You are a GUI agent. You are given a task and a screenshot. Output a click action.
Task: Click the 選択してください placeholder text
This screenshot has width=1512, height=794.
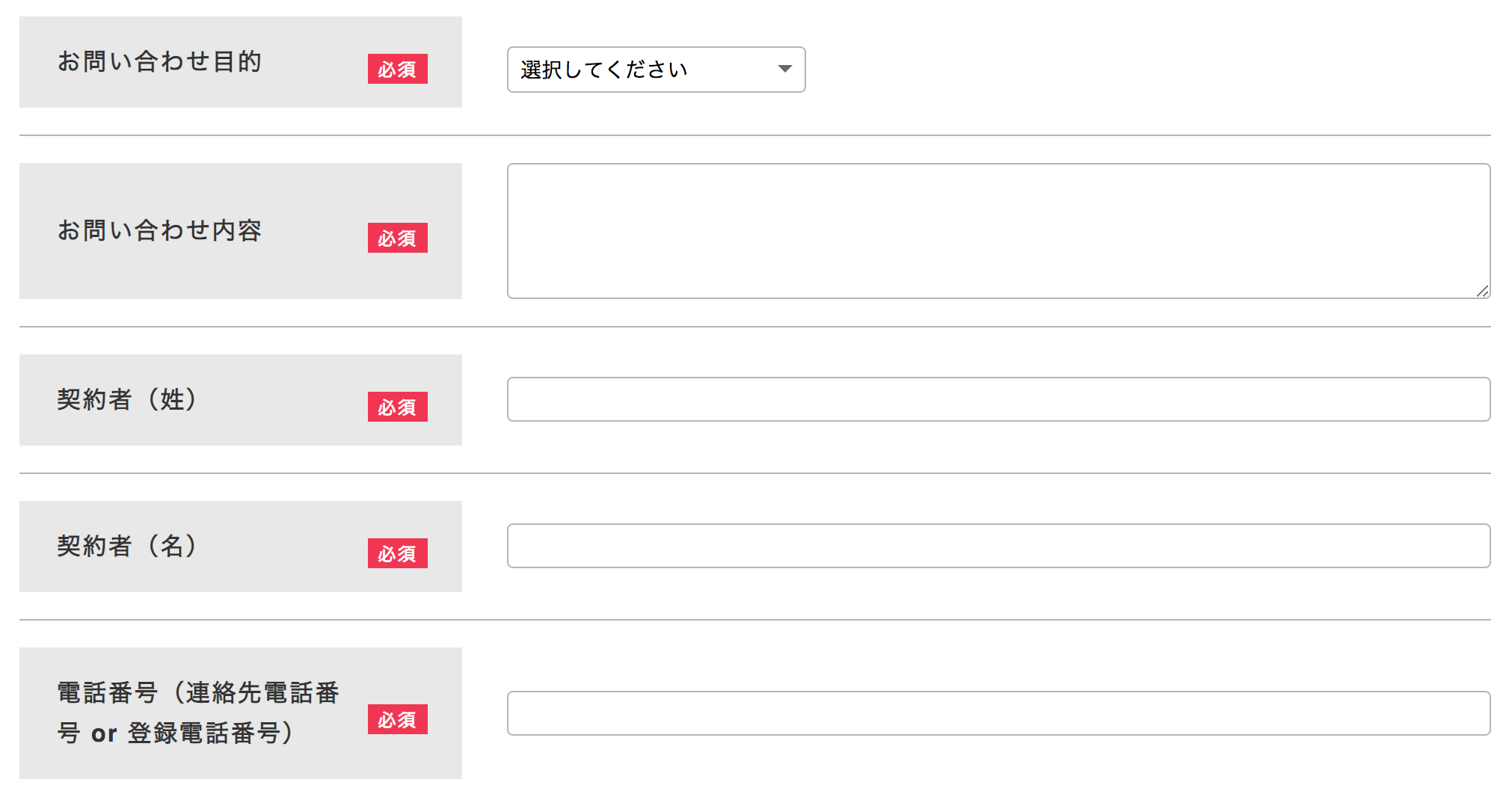pos(603,70)
